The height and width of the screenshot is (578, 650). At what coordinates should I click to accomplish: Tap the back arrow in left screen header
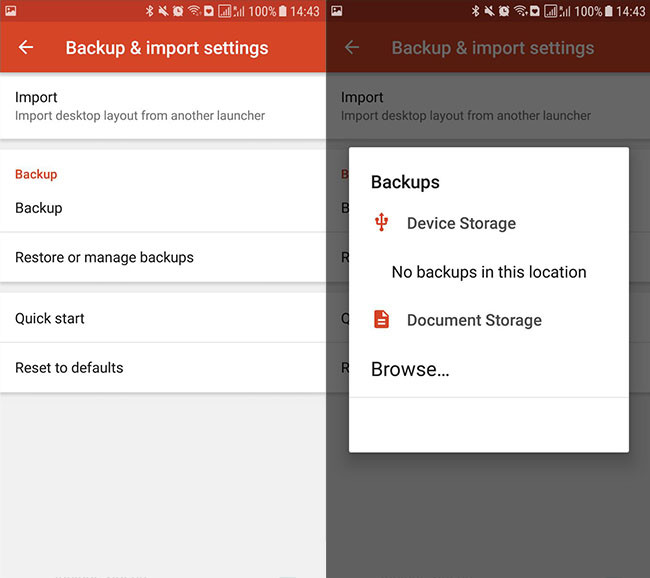[26, 47]
